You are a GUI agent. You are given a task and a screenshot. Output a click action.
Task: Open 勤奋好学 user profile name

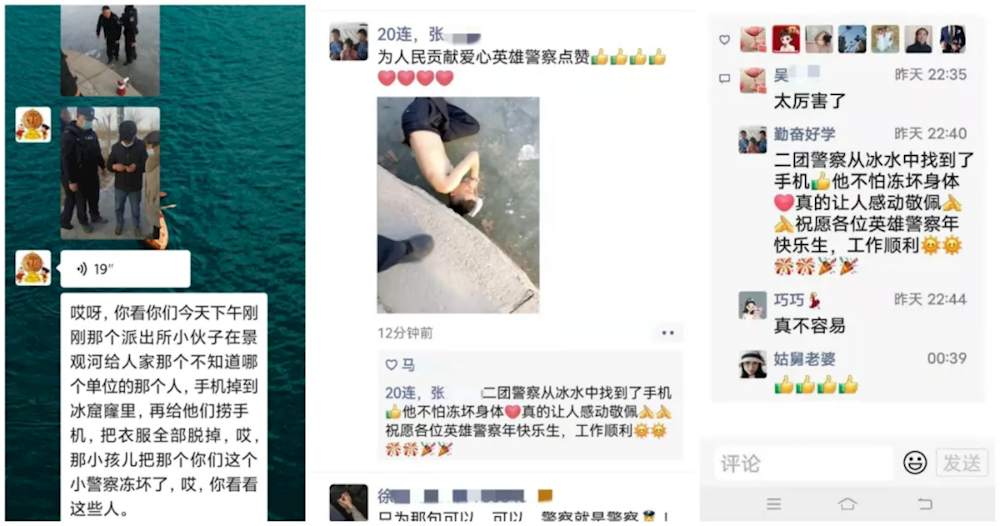pyautogui.click(x=804, y=134)
